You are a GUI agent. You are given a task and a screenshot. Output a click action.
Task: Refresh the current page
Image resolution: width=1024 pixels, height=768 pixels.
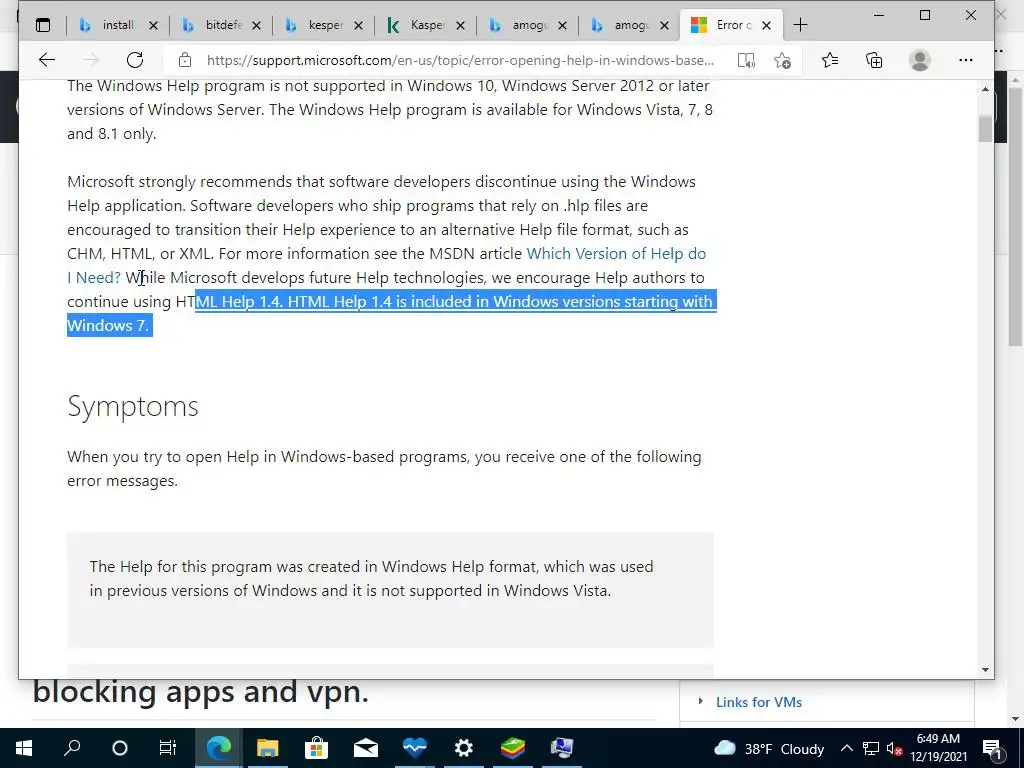(x=135, y=60)
